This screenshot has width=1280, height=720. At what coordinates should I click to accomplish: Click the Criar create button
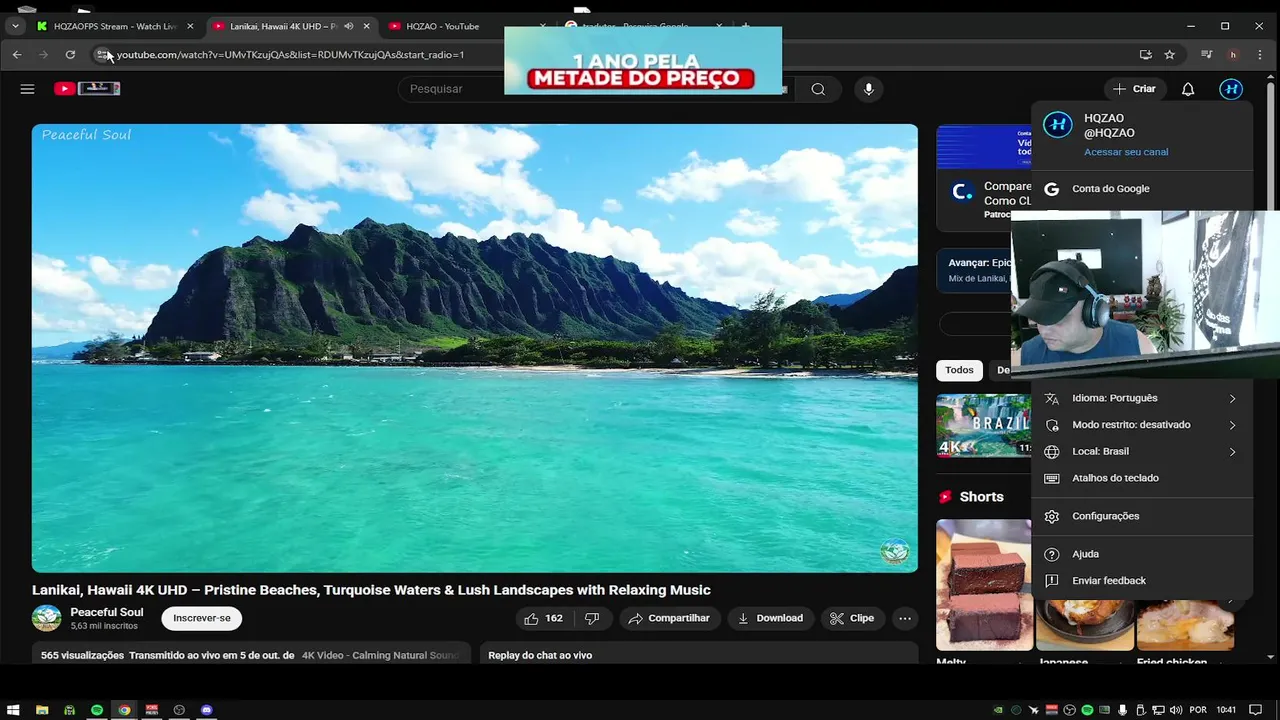click(x=1135, y=89)
